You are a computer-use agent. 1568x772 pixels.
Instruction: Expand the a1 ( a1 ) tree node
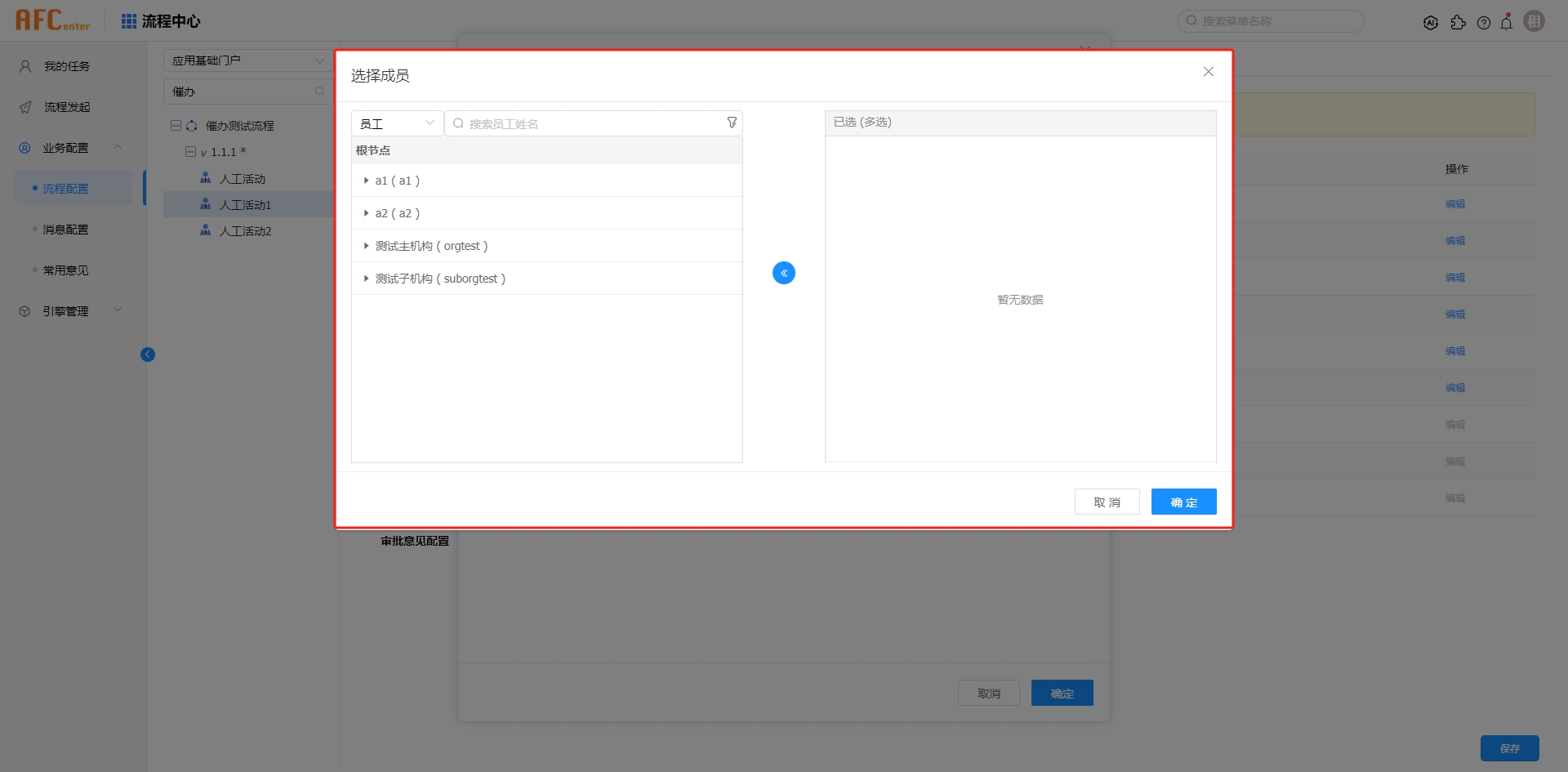coord(366,181)
